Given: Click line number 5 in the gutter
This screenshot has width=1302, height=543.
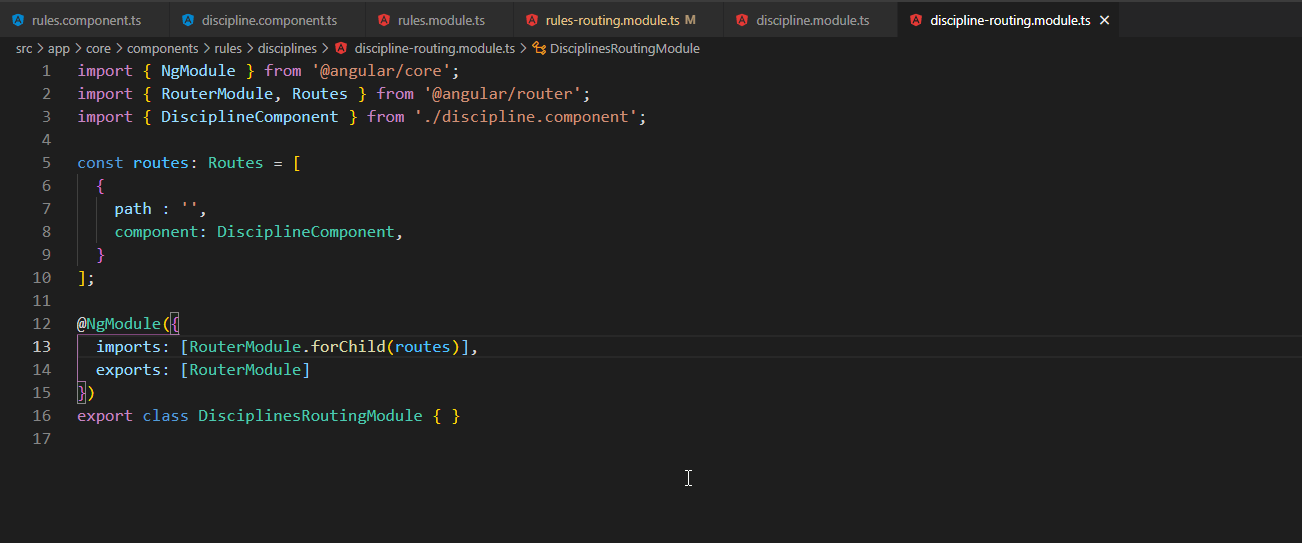Looking at the screenshot, I should click(x=46, y=163).
